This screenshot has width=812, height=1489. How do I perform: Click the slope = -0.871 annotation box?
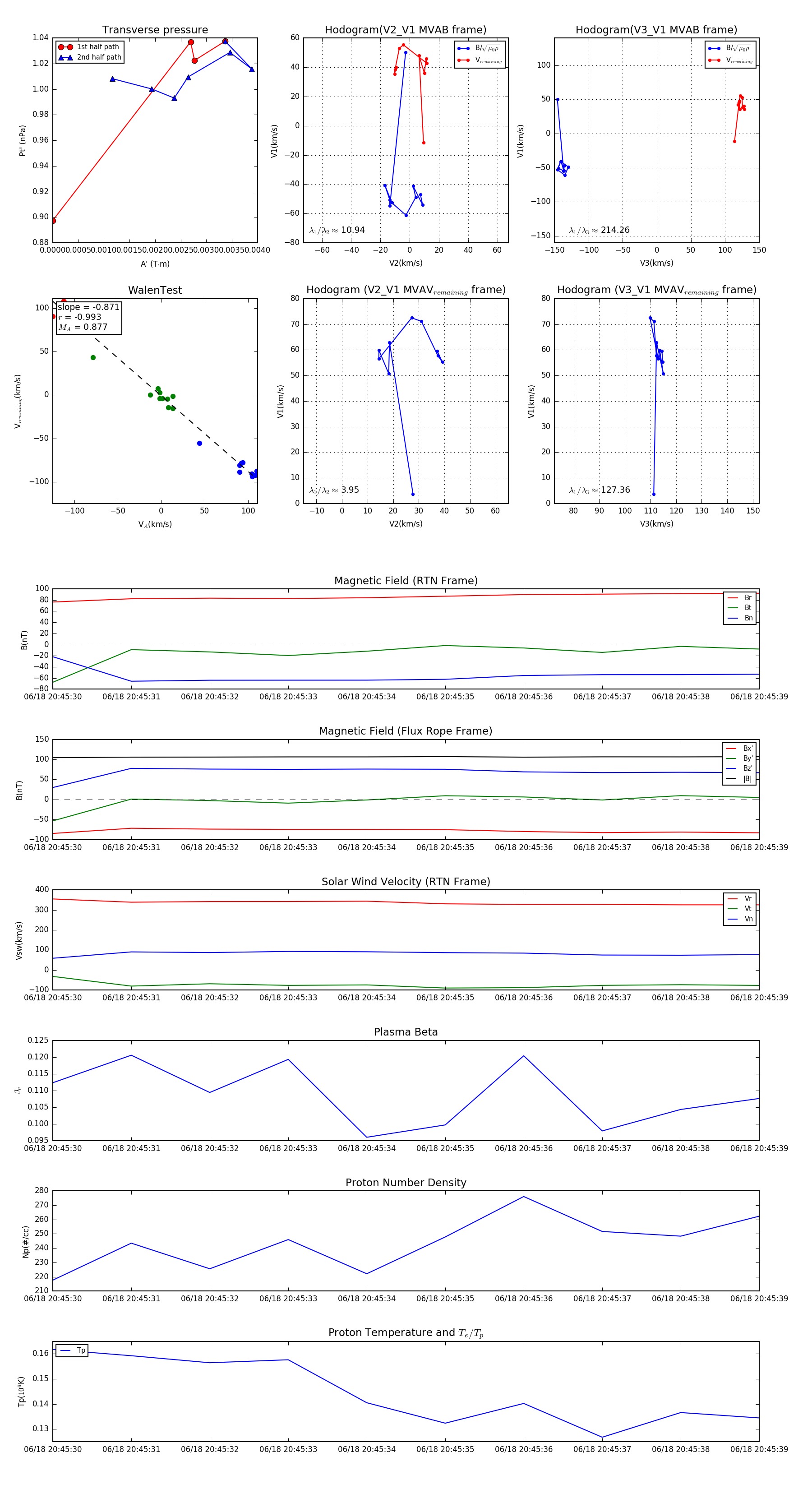88,317
